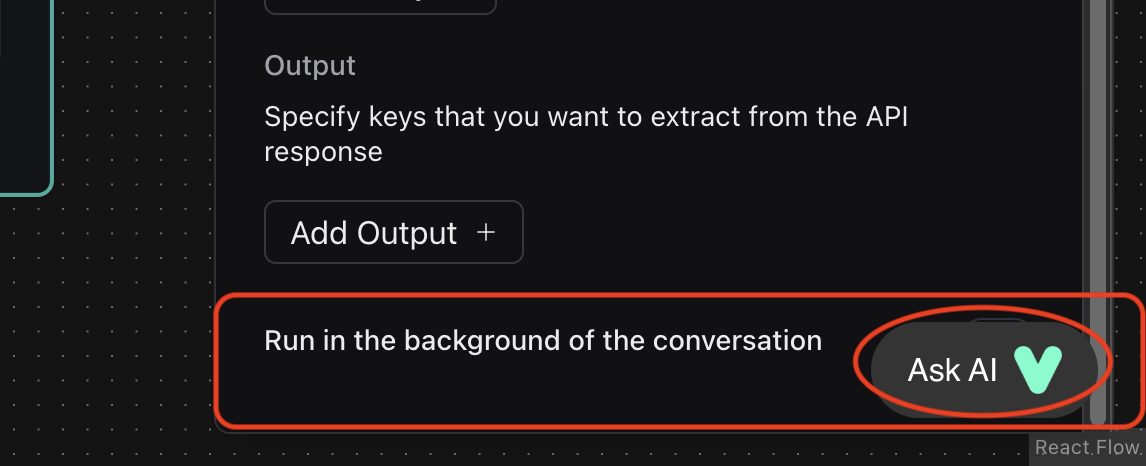Click the word 'response' in description
1146x466 pixels.
click(323, 152)
